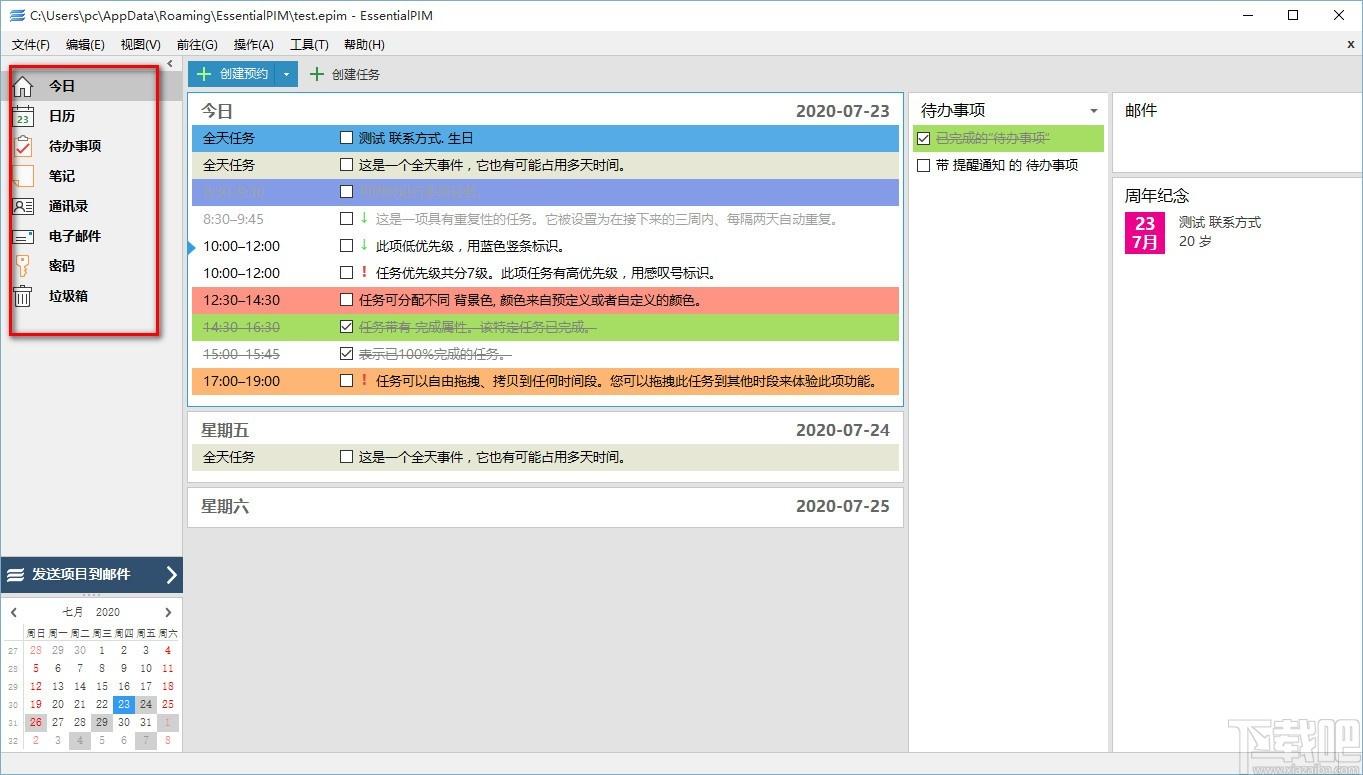Check the 10:00–12:00 high priority task
Viewport: 1363px width, 775px height.
click(x=346, y=273)
